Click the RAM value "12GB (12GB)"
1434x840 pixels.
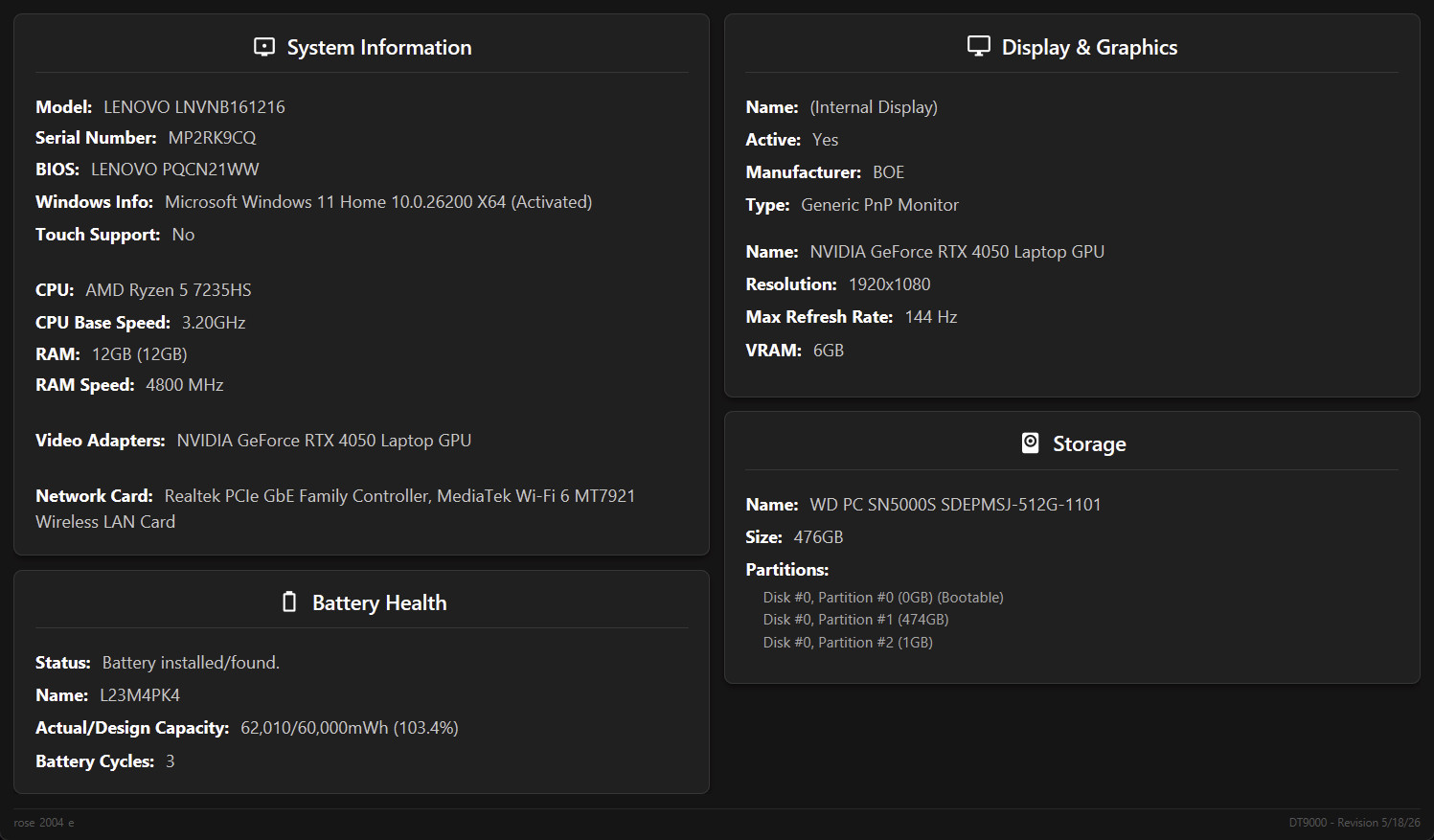point(140,354)
